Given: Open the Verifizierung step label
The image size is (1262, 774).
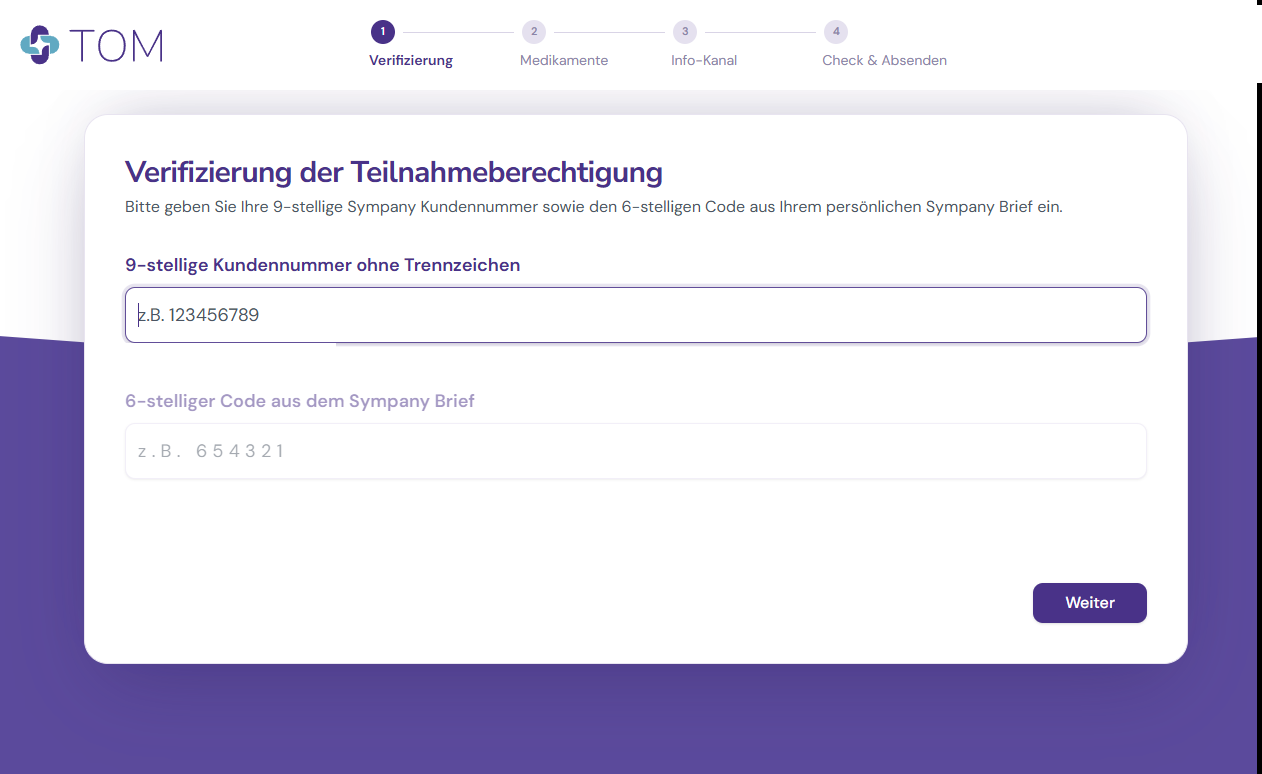Looking at the screenshot, I should (x=411, y=60).
